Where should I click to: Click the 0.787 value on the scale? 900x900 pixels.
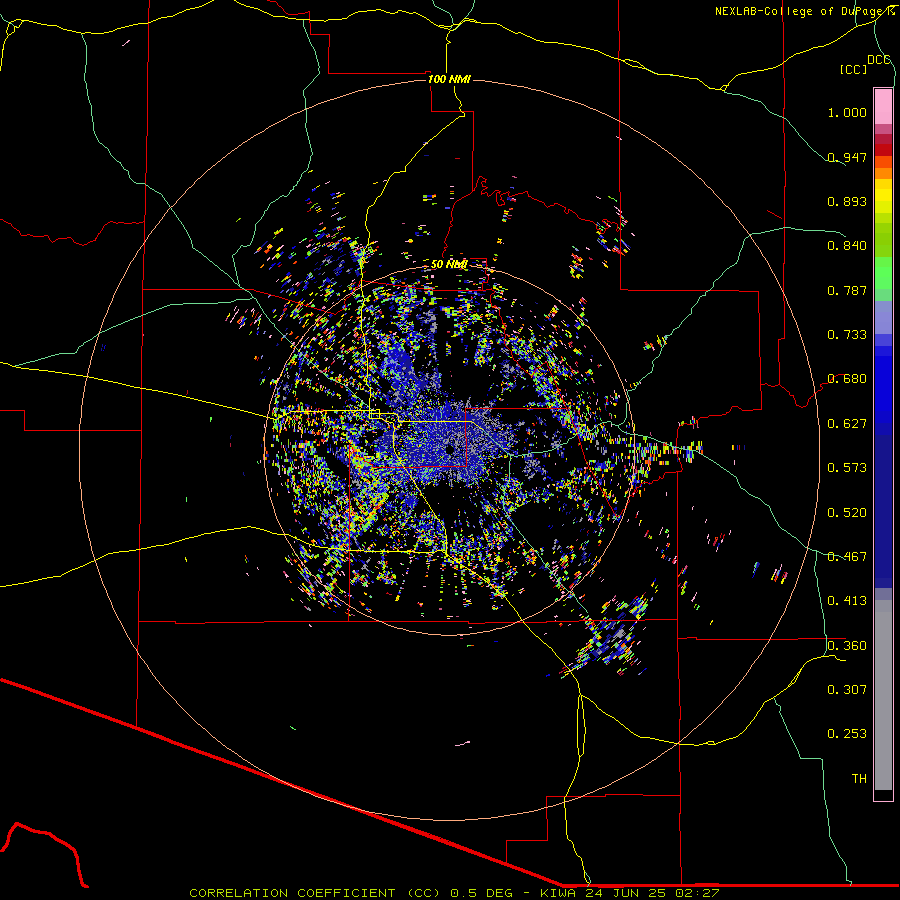click(x=847, y=290)
